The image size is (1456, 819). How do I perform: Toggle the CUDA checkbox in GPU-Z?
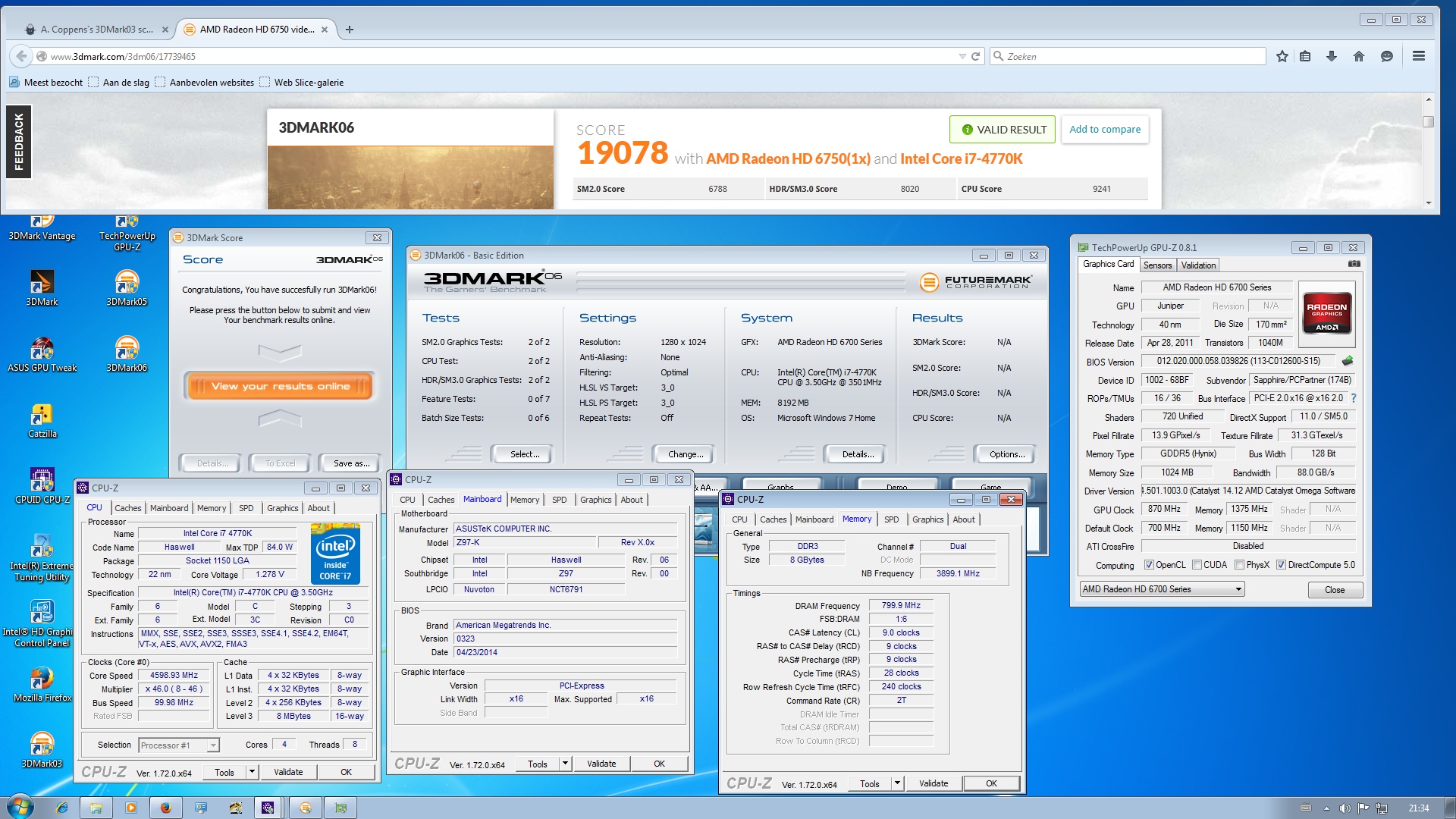tap(1197, 565)
